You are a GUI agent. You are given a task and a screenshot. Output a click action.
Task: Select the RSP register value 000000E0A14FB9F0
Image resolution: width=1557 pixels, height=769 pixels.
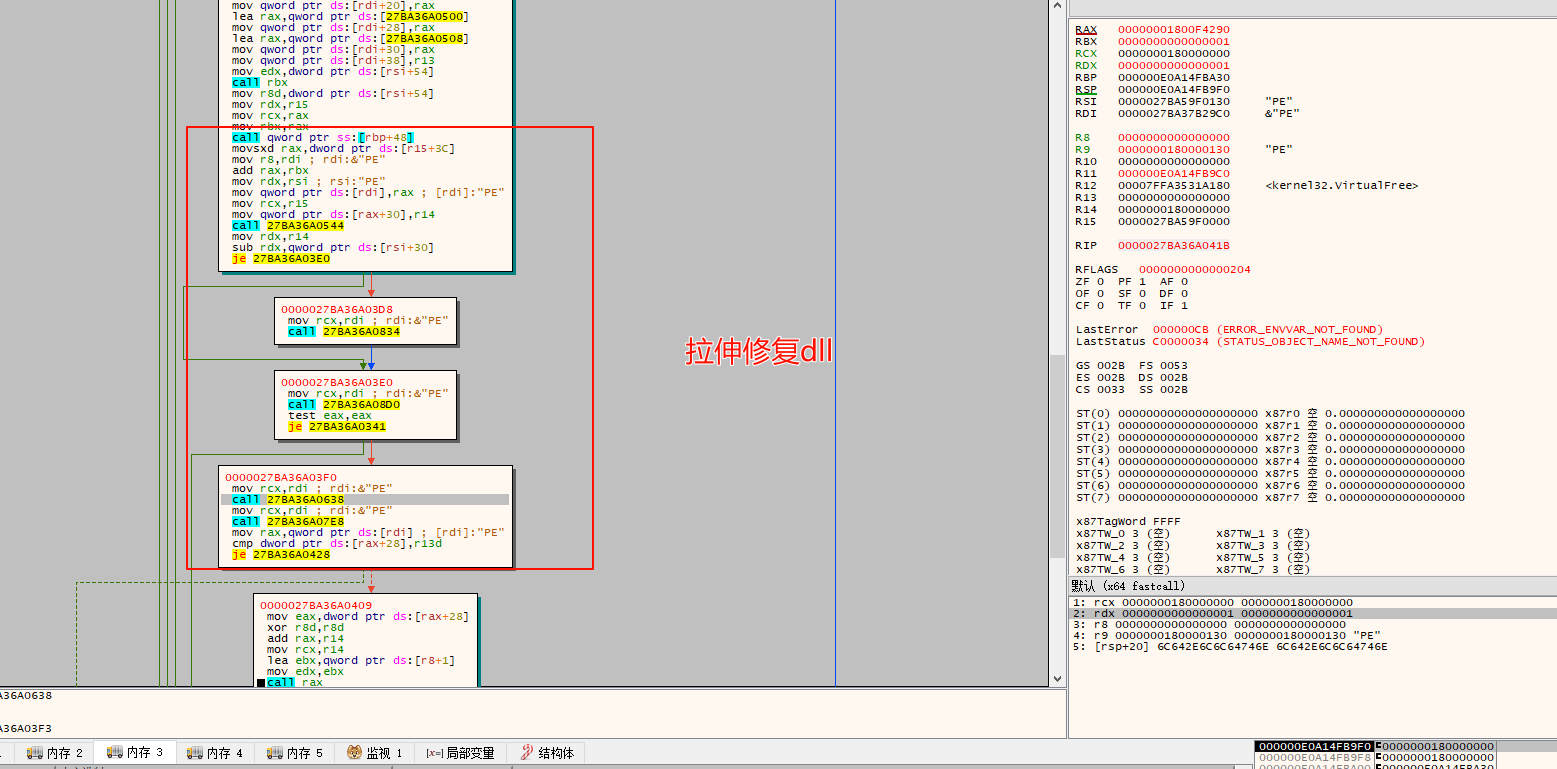(1174, 90)
